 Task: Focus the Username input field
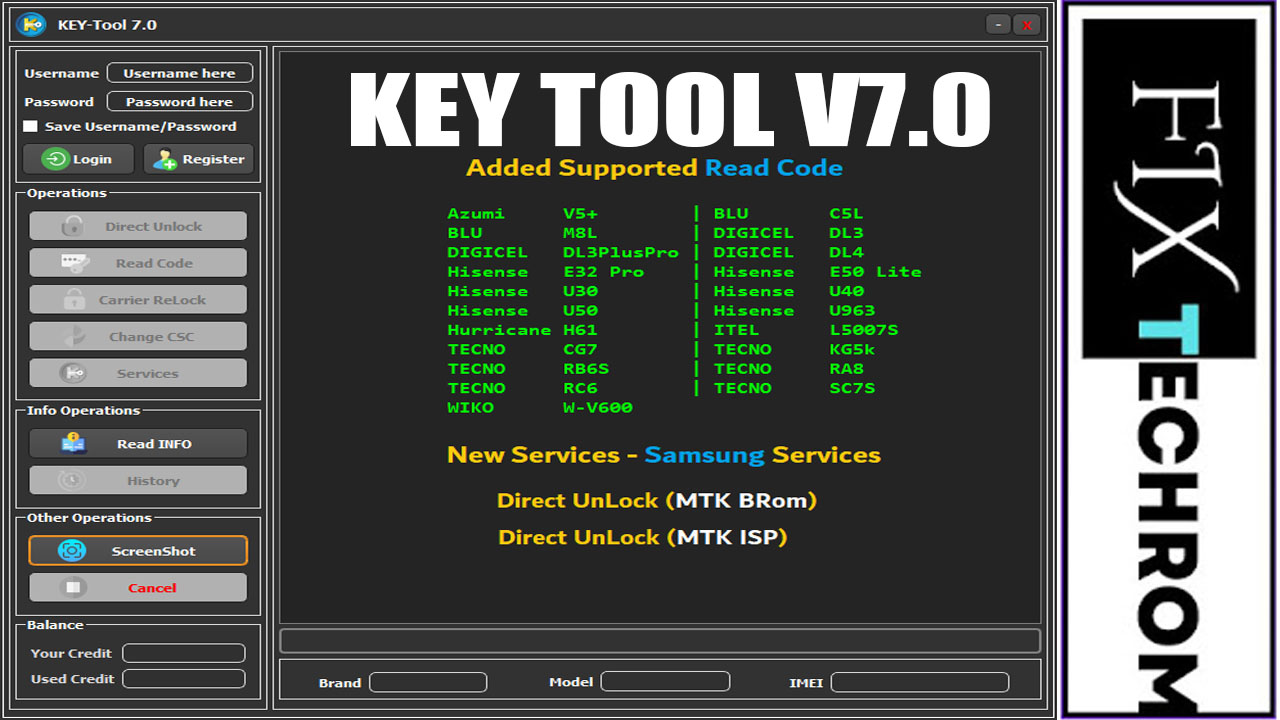tap(180, 73)
